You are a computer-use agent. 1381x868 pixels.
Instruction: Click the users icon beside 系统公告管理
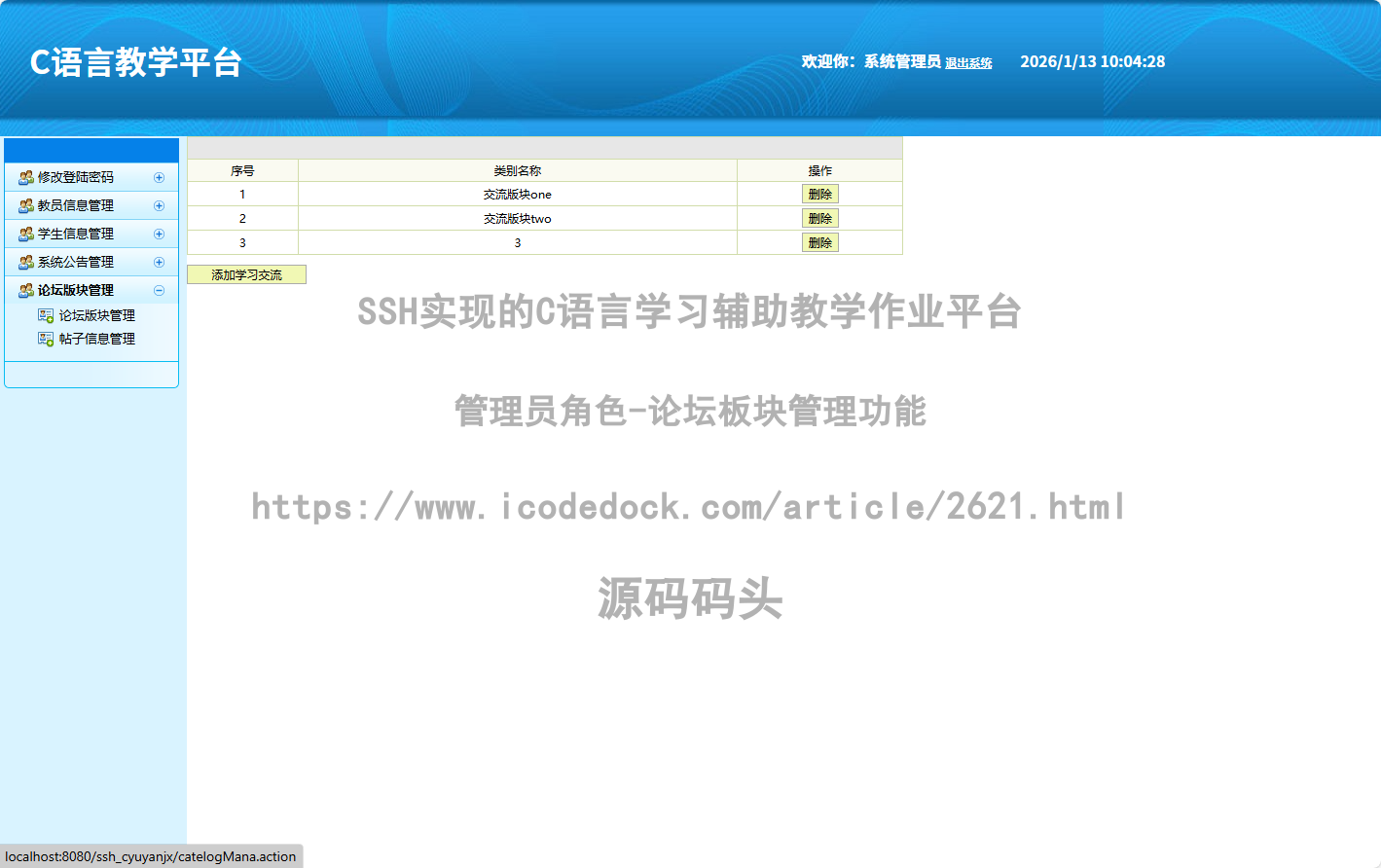point(26,263)
